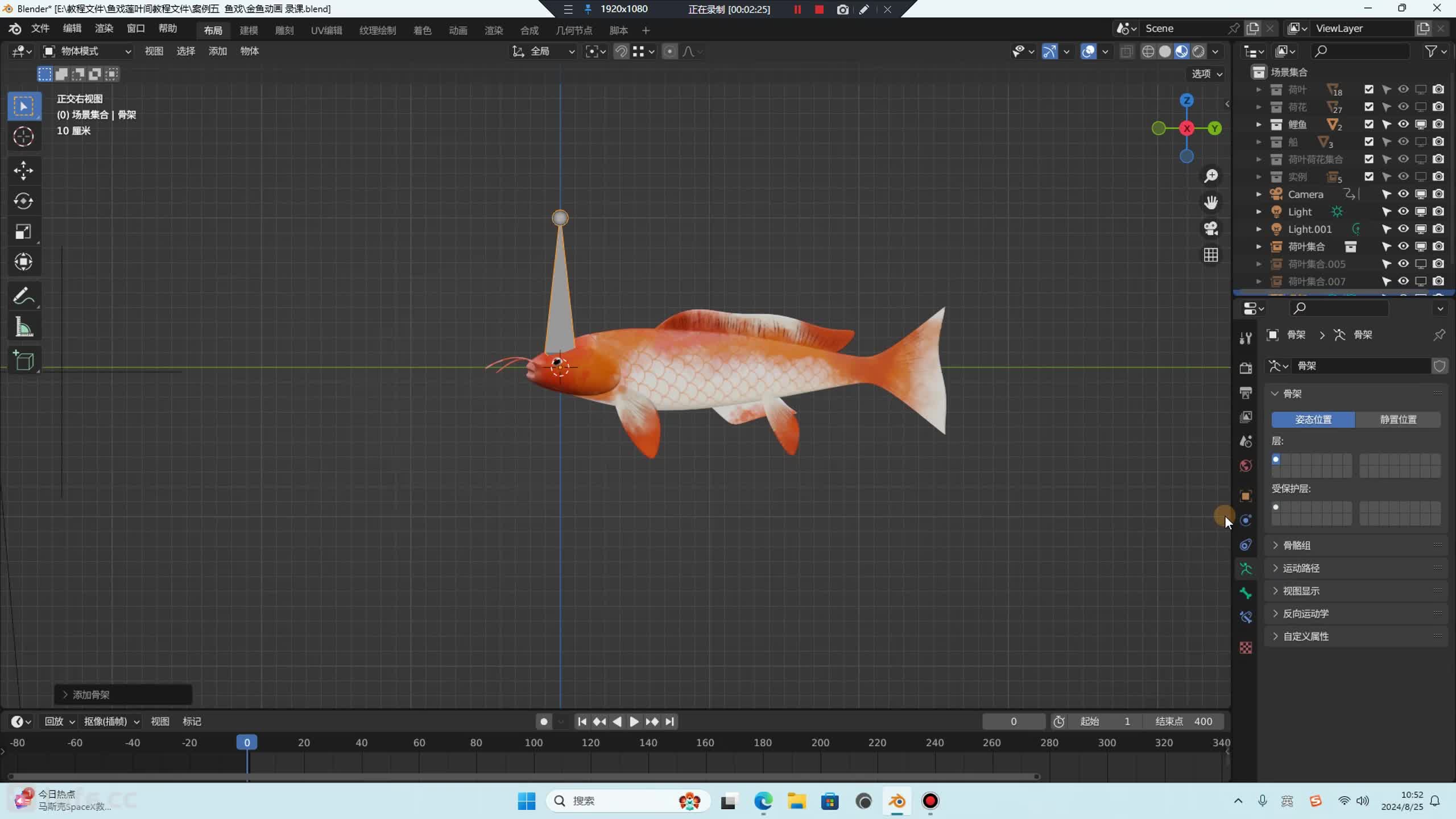Open the Bone Constraints properties tab
This screenshot has height=819, width=1456.
[x=1246, y=618]
